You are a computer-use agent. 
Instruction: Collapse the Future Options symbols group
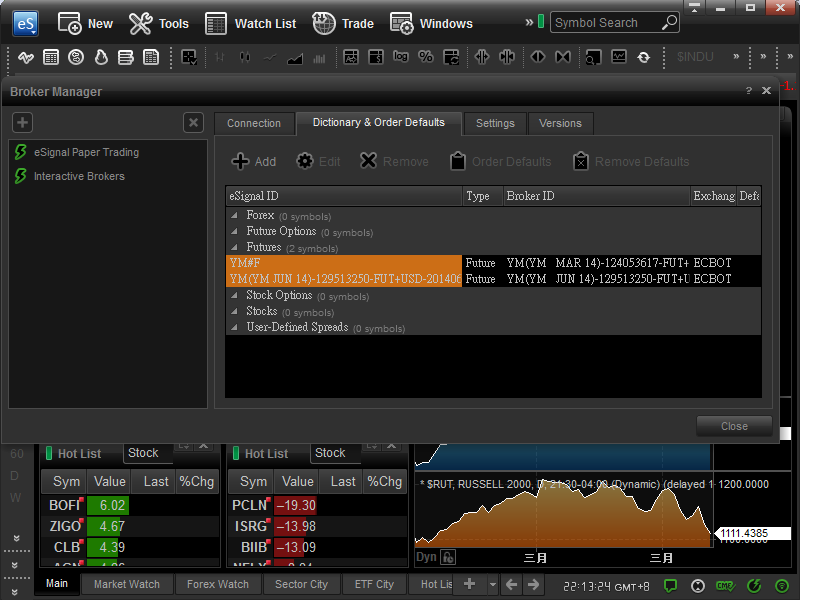[235, 231]
